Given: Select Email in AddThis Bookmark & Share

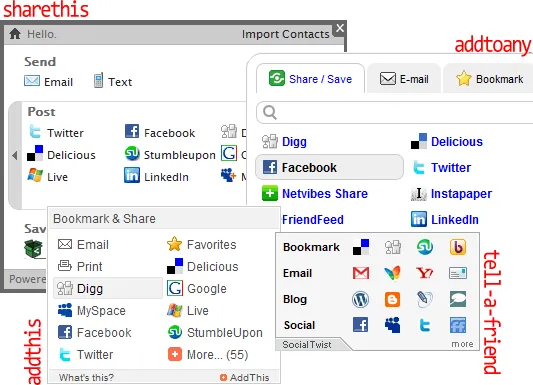Looking at the screenshot, I should coord(83,244).
